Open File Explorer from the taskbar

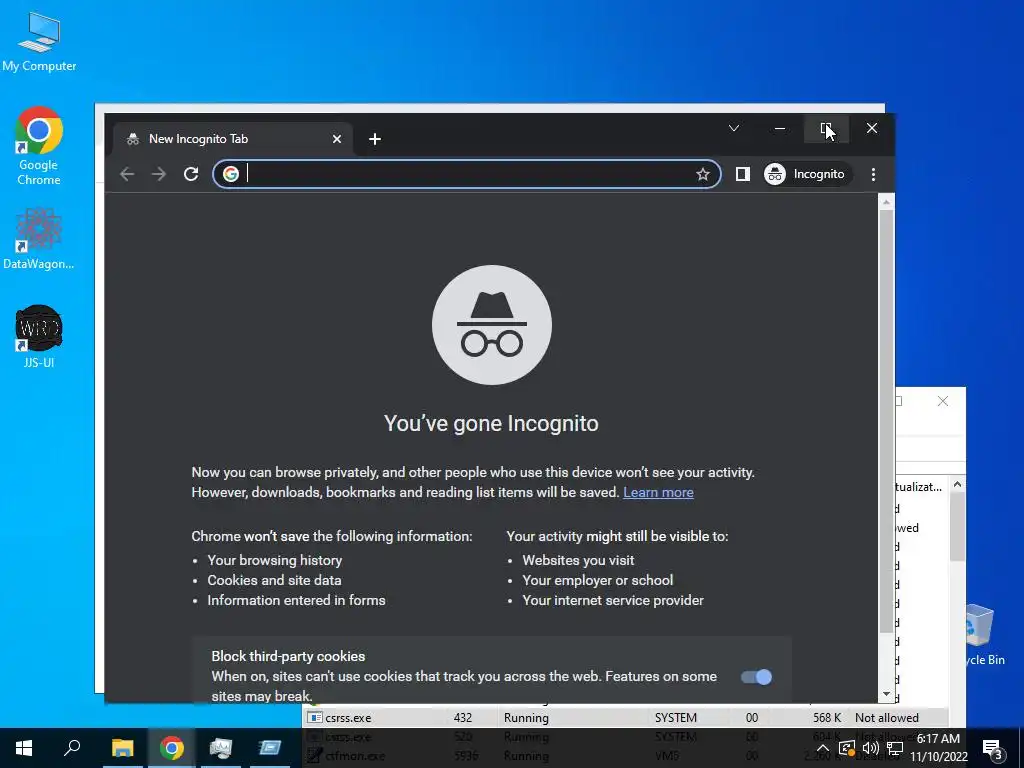[x=122, y=748]
